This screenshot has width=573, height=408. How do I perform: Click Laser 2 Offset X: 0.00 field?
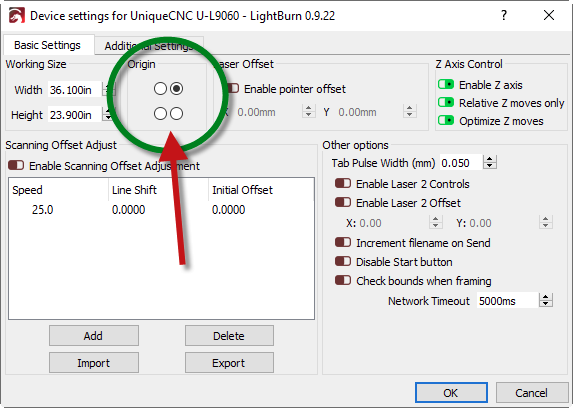(x=393, y=223)
